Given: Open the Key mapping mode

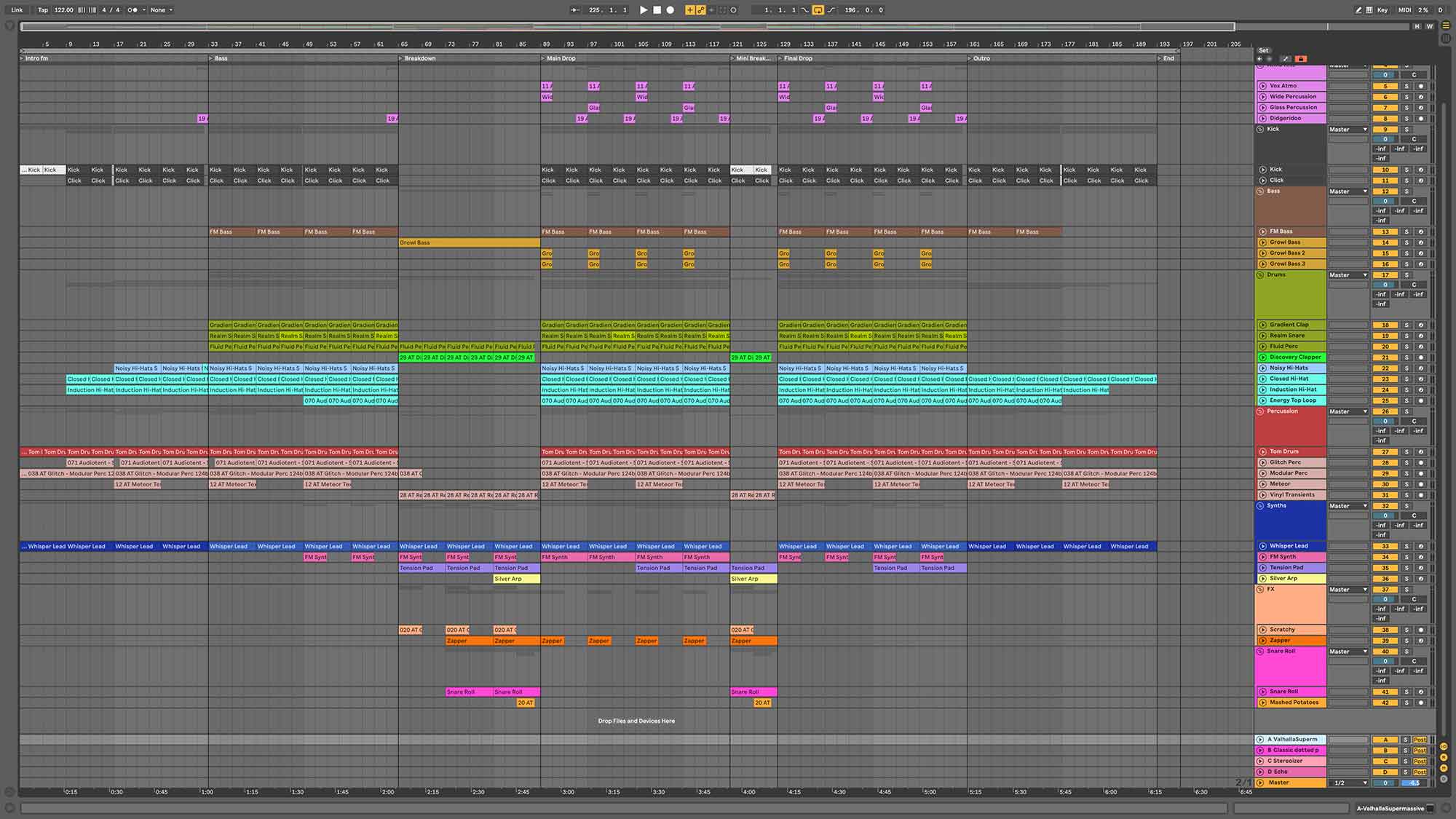Looking at the screenshot, I should pyautogui.click(x=1382, y=10).
